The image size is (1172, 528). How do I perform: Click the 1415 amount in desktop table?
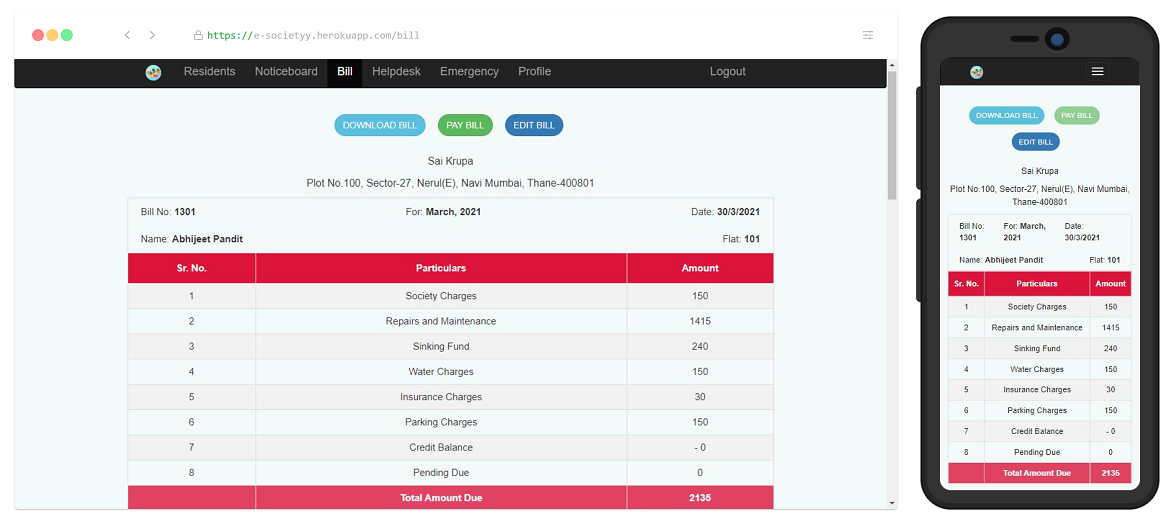pyautogui.click(x=700, y=322)
